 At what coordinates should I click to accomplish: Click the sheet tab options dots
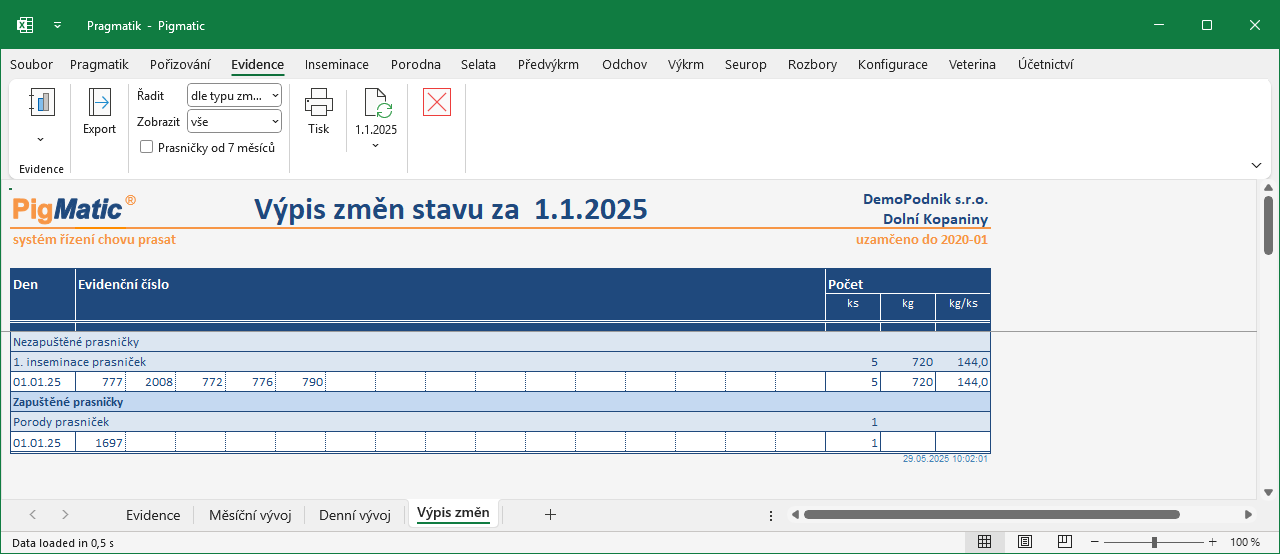pos(771,515)
